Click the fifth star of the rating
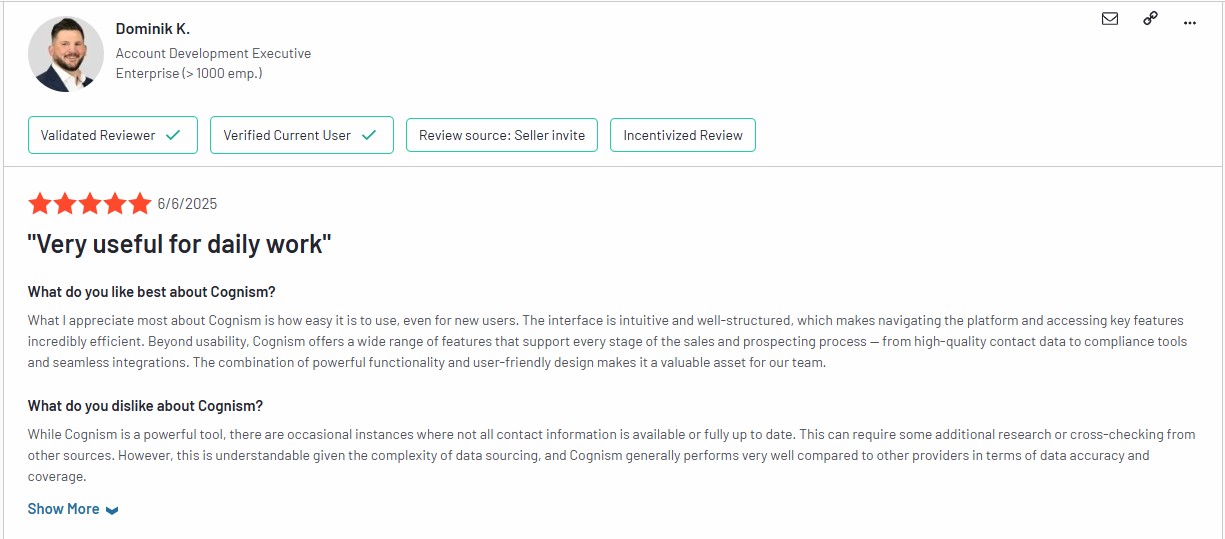The width and height of the screenshot is (1225, 539). [x=140, y=204]
